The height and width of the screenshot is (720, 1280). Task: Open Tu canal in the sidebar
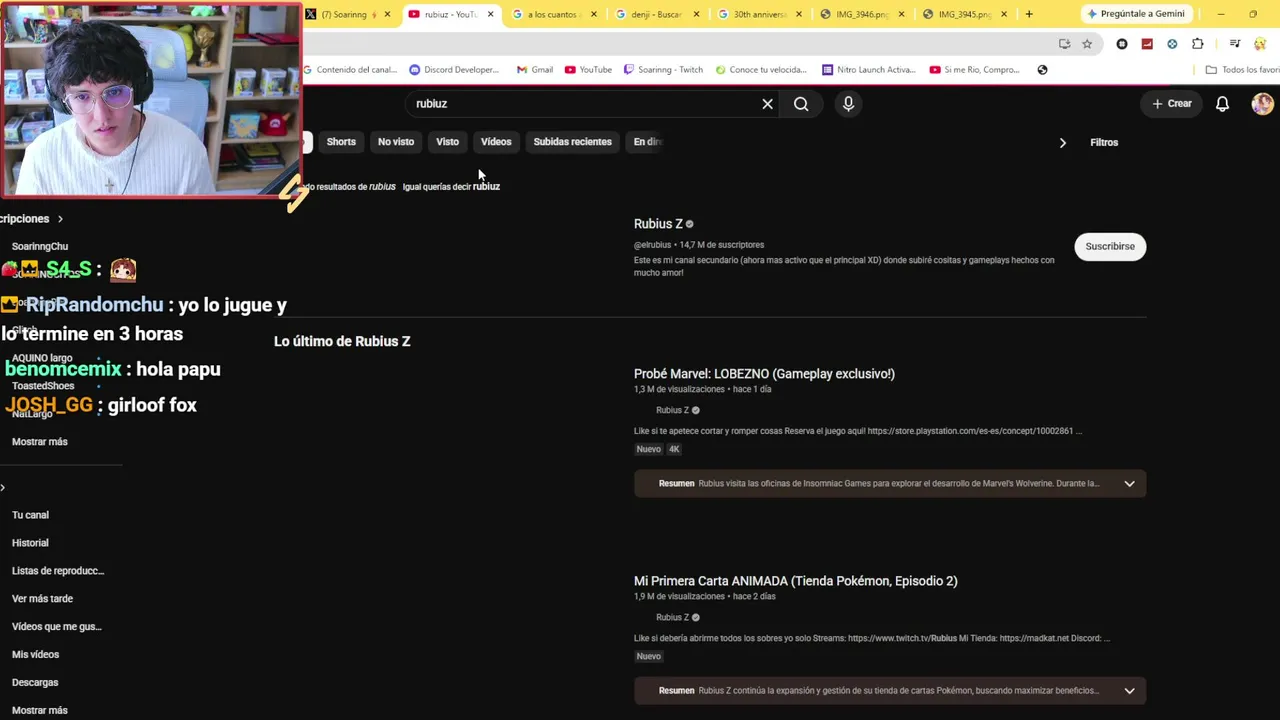tap(30, 515)
